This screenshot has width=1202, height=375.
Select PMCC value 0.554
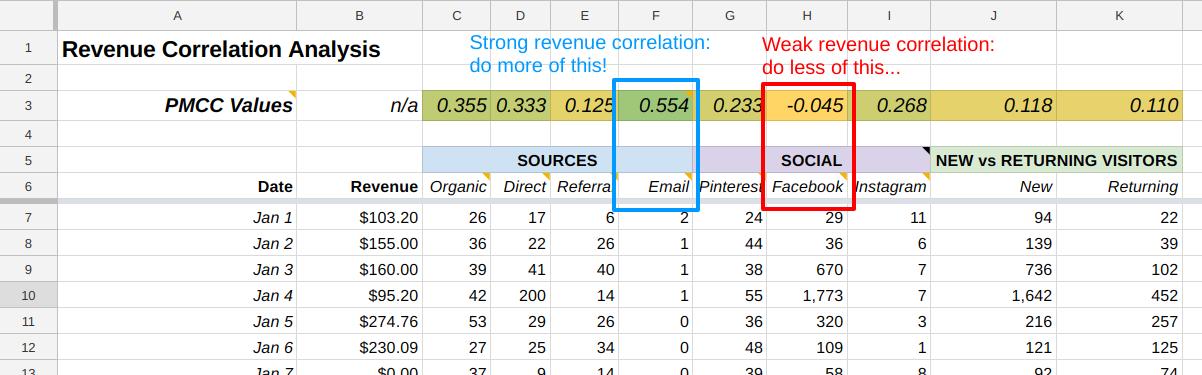pos(655,105)
